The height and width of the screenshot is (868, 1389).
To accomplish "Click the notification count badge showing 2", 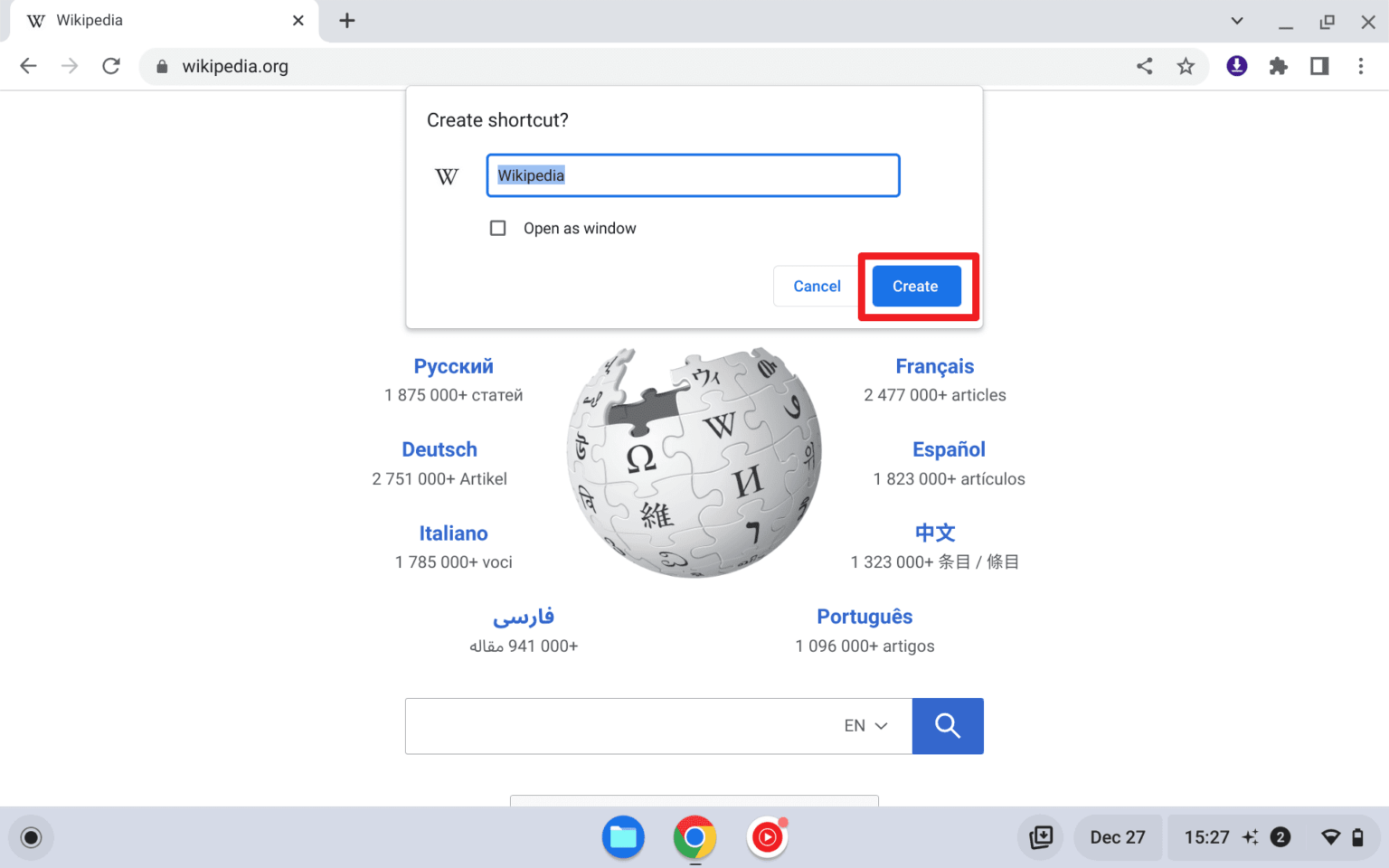I will (x=1280, y=837).
